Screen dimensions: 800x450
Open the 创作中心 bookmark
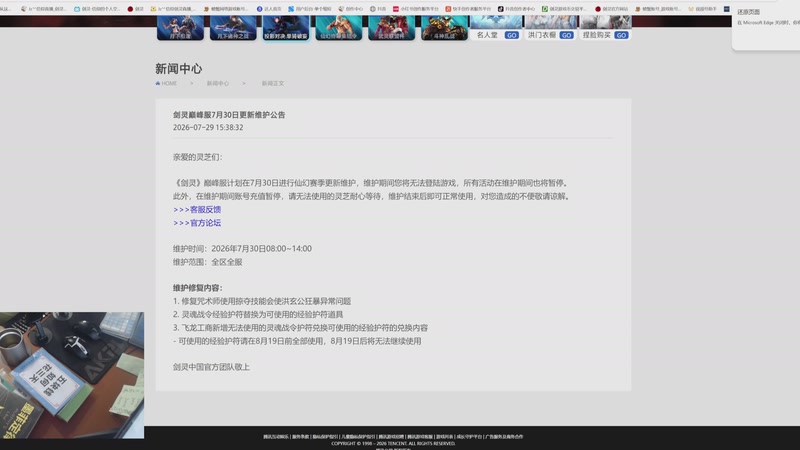[x=351, y=9]
